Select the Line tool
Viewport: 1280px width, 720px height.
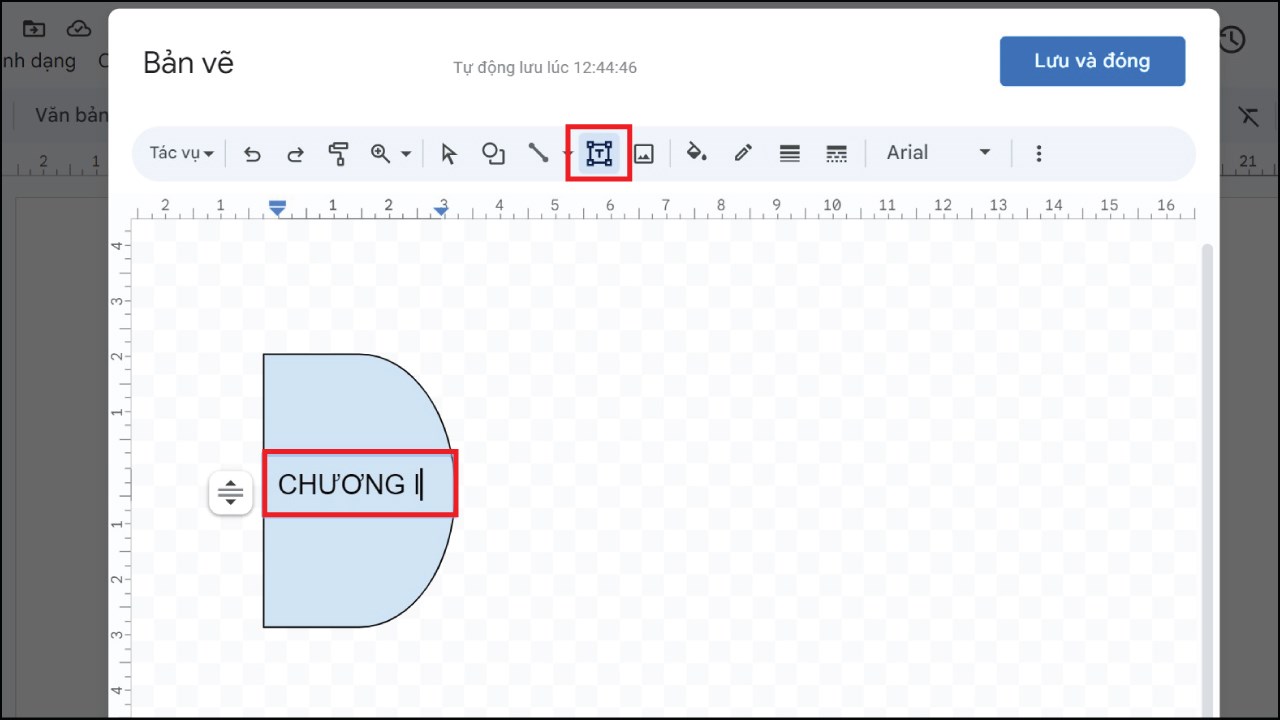[538, 154]
